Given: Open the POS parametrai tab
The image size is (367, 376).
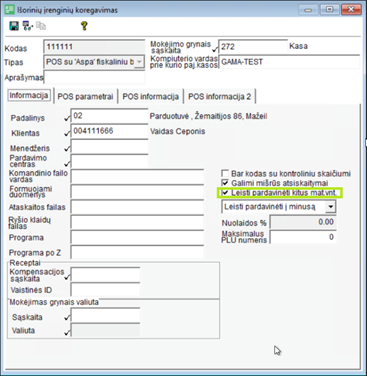Looking at the screenshot, I should click(x=85, y=97).
